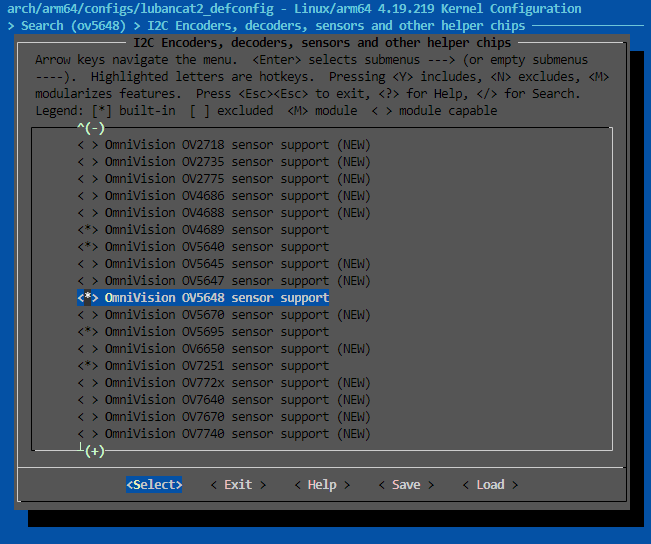Screen dimensions: 651x544
Task: Toggle the OV5640 sensor support option
Action: pyautogui.click(x=88, y=247)
